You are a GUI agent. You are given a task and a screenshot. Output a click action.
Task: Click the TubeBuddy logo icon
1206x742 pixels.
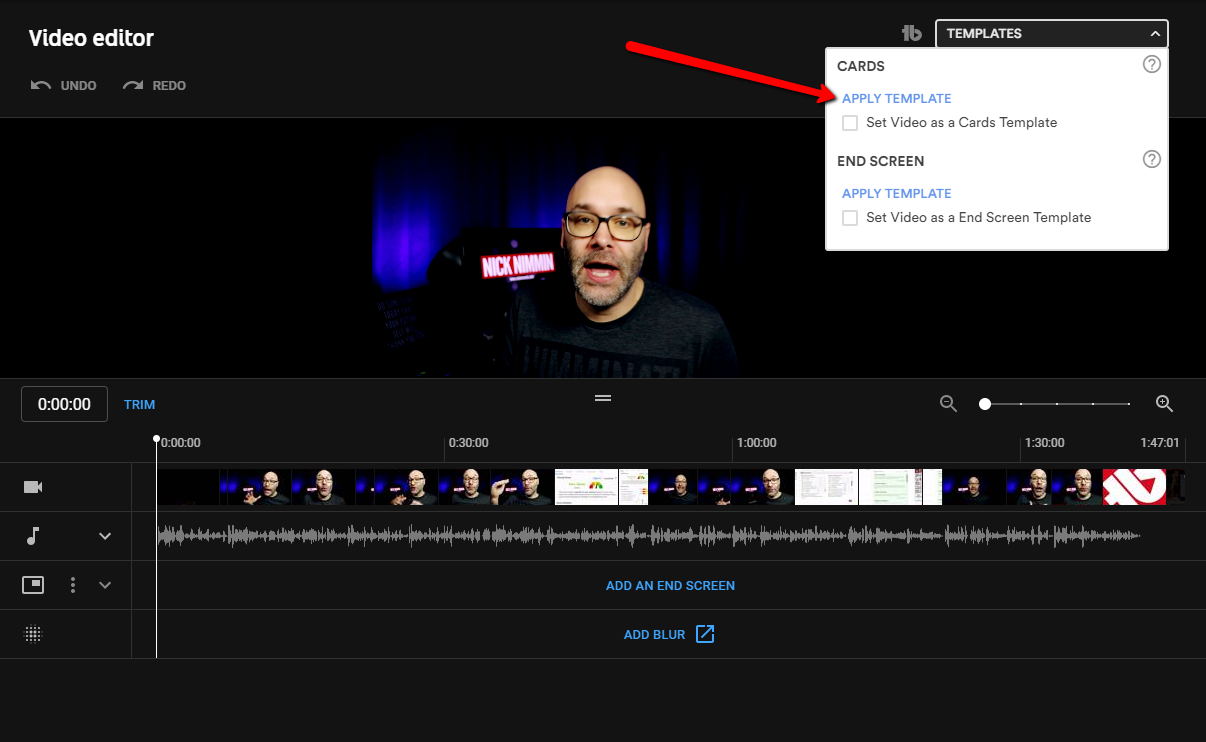point(911,33)
